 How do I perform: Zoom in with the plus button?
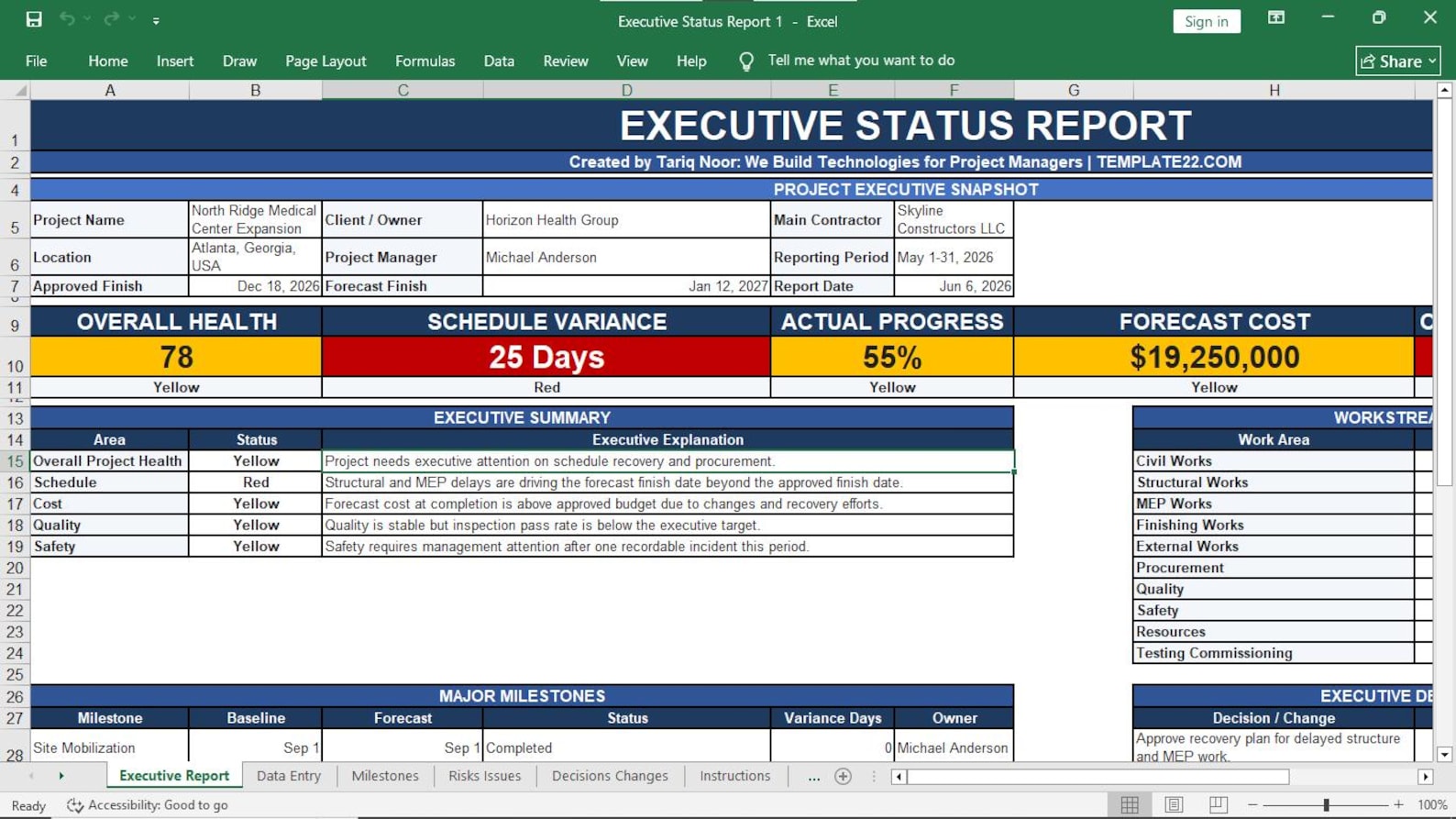pyautogui.click(x=1398, y=804)
